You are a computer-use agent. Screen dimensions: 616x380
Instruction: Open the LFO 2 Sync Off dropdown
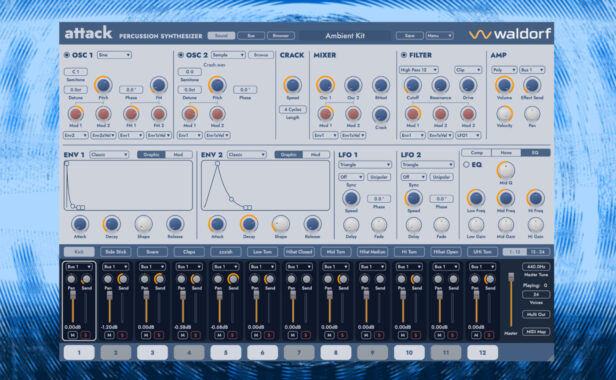pyautogui.click(x=413, y=177)
